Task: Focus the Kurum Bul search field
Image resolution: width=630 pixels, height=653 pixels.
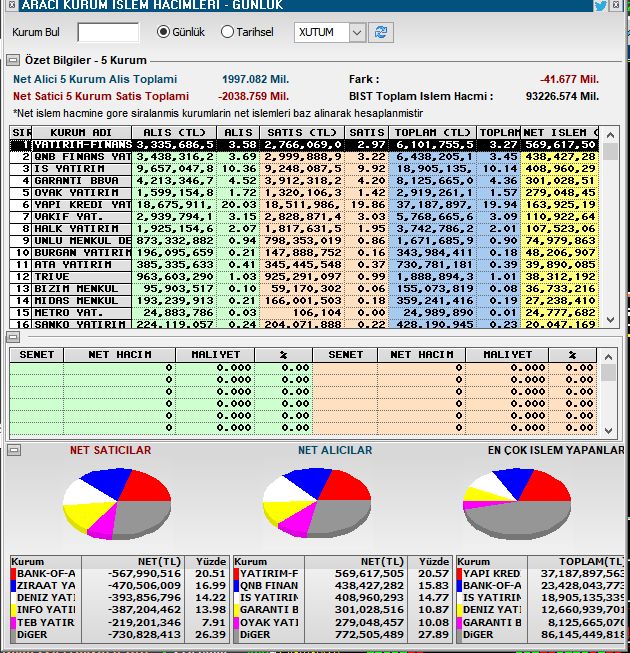Action: [108, 32]
